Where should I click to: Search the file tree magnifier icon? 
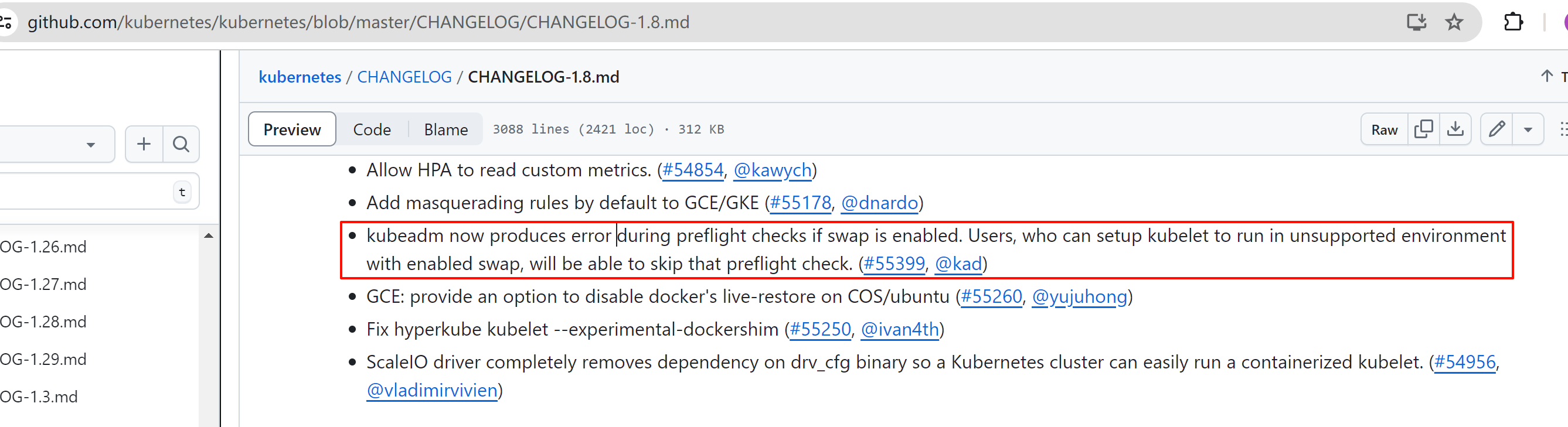point(181,144)
